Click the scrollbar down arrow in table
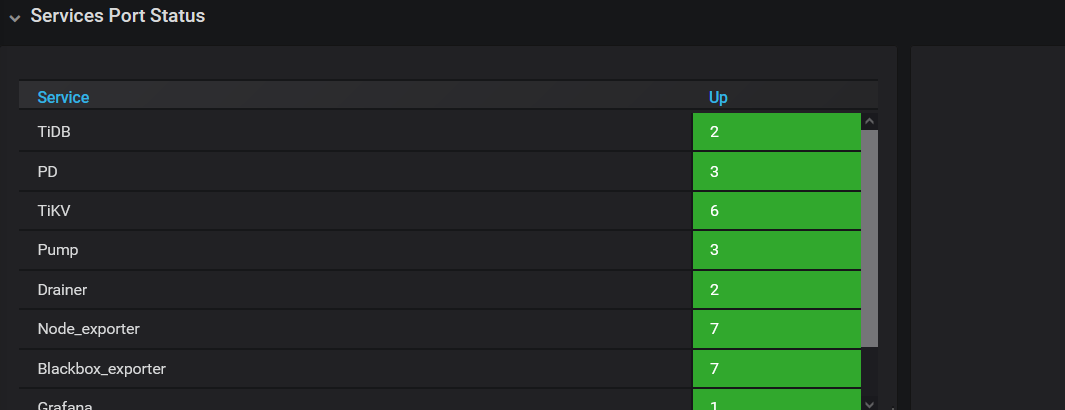1065x410 pixels. [x=869, y=404]
